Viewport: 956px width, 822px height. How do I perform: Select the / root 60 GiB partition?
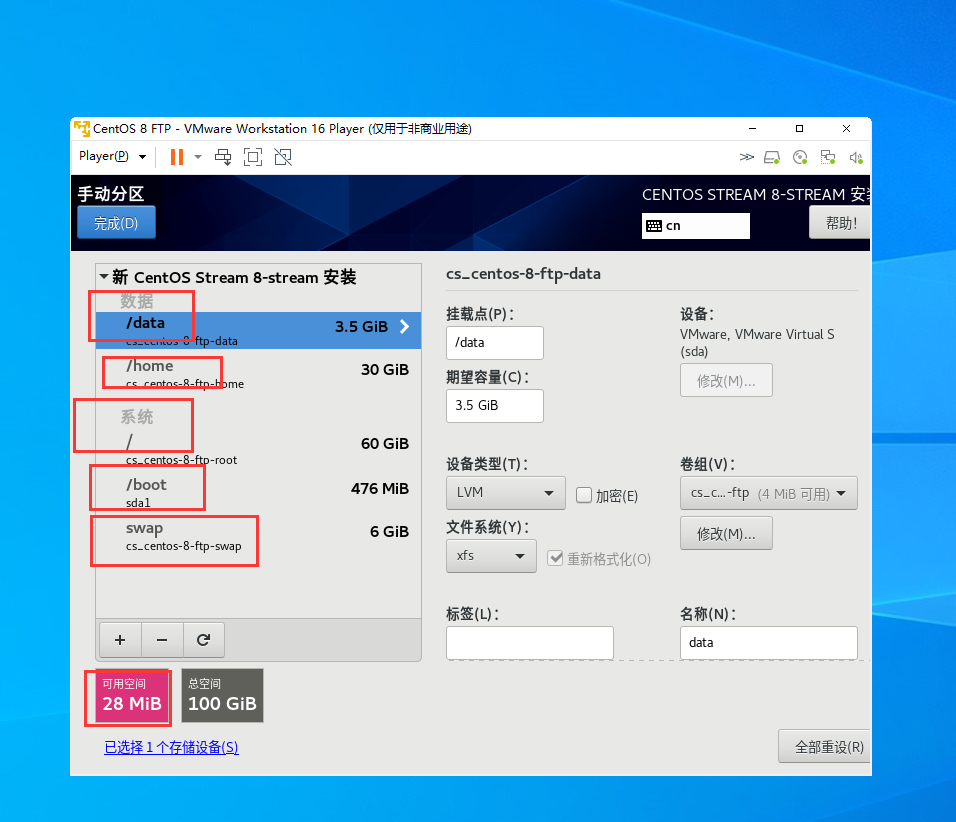pos(259,449)
